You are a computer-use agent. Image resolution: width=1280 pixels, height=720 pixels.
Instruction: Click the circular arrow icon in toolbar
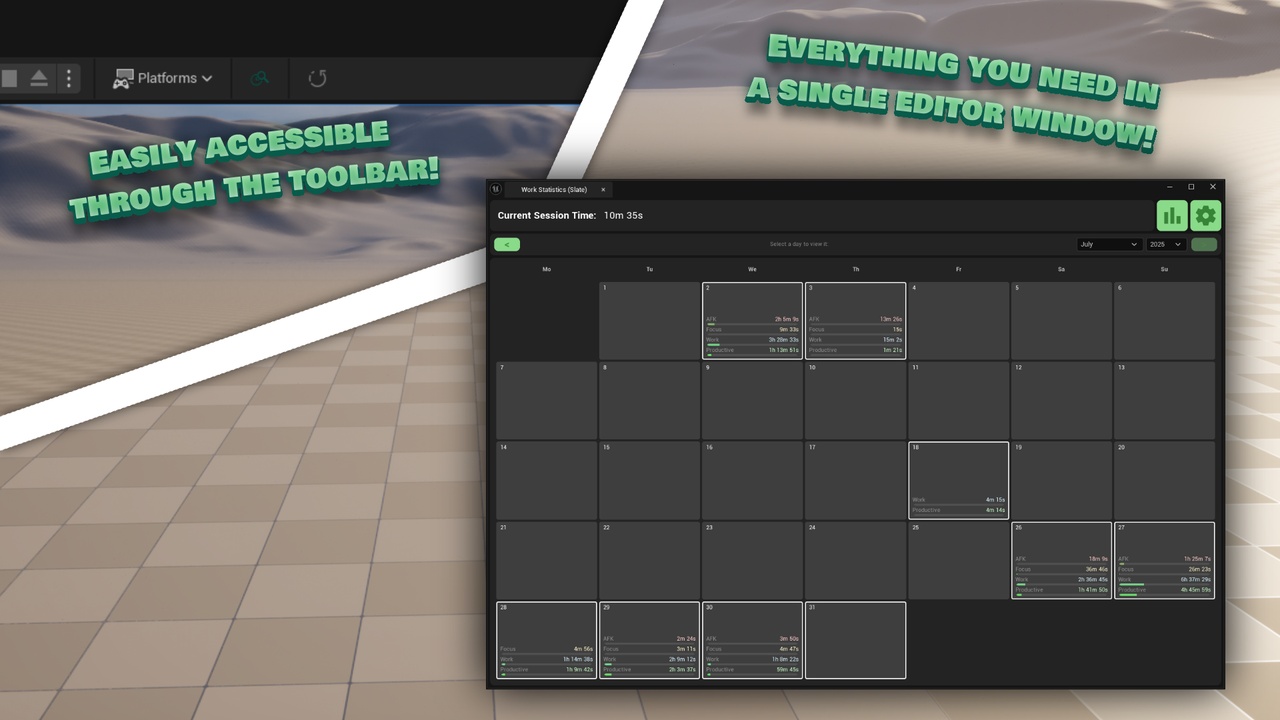(x=318, y=78)
